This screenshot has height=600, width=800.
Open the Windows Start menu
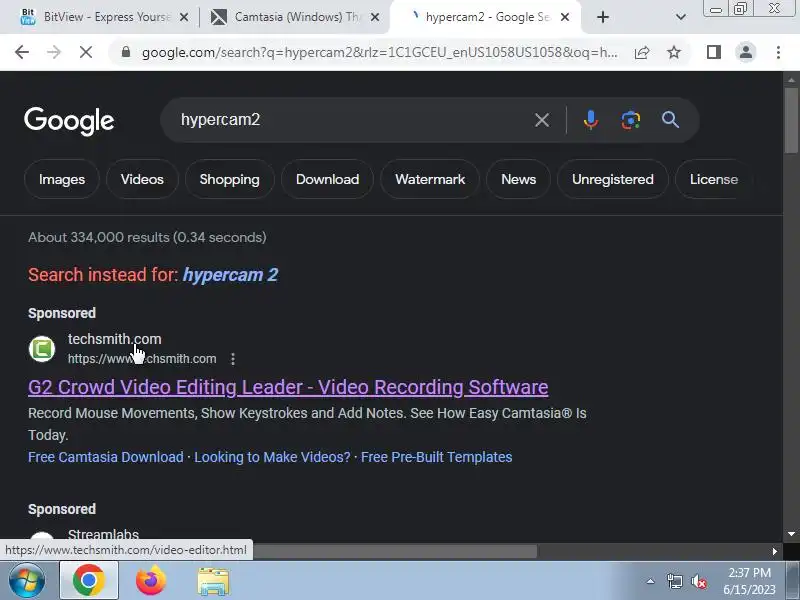27,581
